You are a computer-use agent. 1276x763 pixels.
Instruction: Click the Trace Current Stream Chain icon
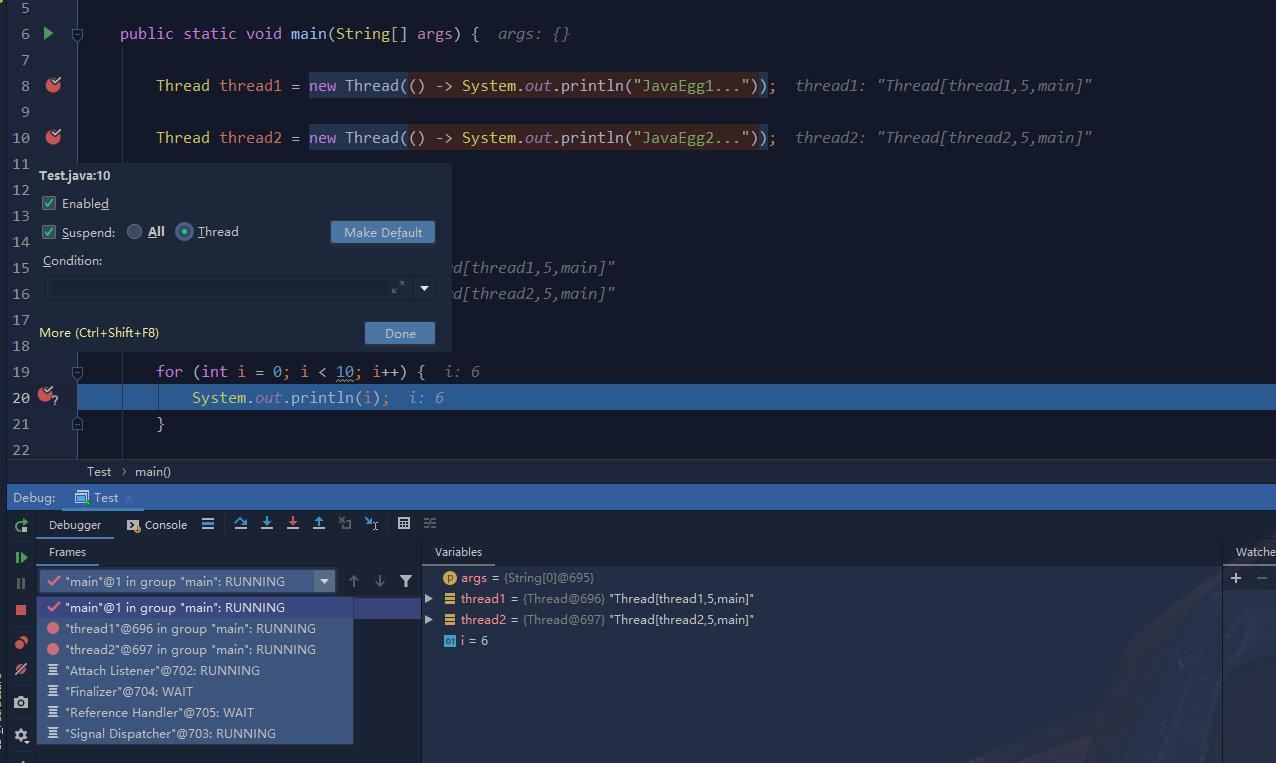[430, 523]
